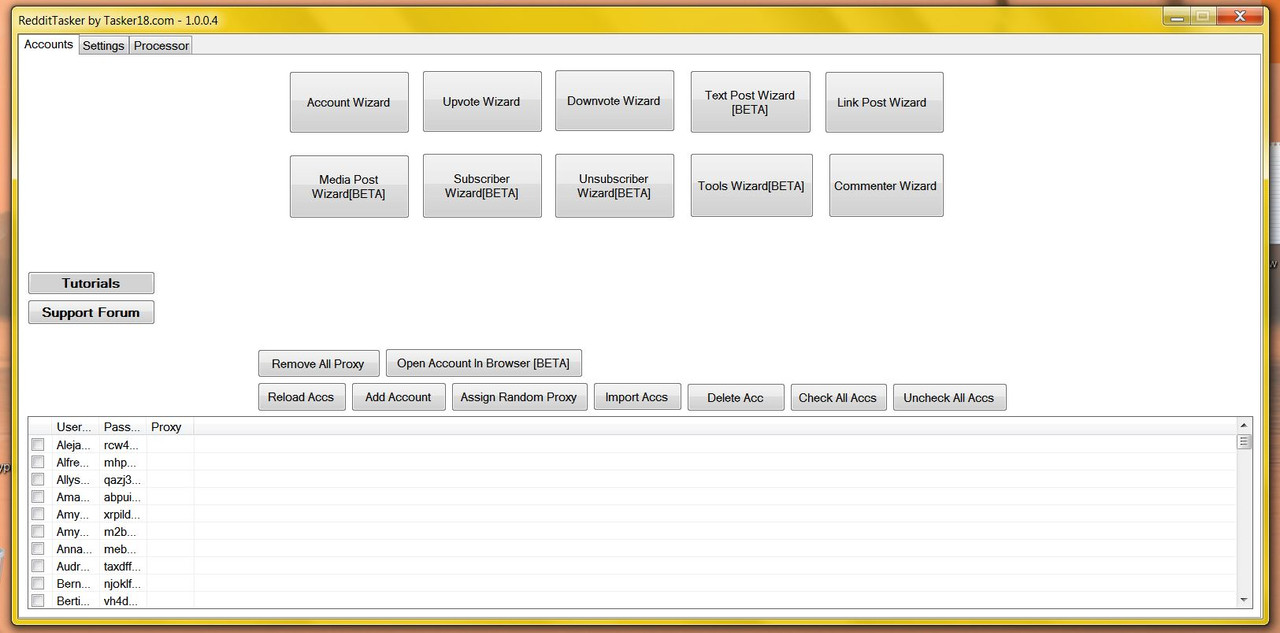The height and width of the screenshot is (633, 1280).
Task: Select the username cell 'Aleja...'
Action: [74, 445]
